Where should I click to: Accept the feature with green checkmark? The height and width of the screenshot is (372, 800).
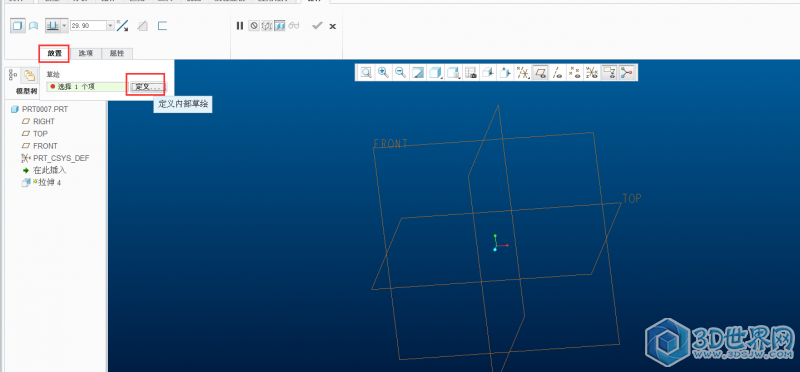tap(317, 26)
